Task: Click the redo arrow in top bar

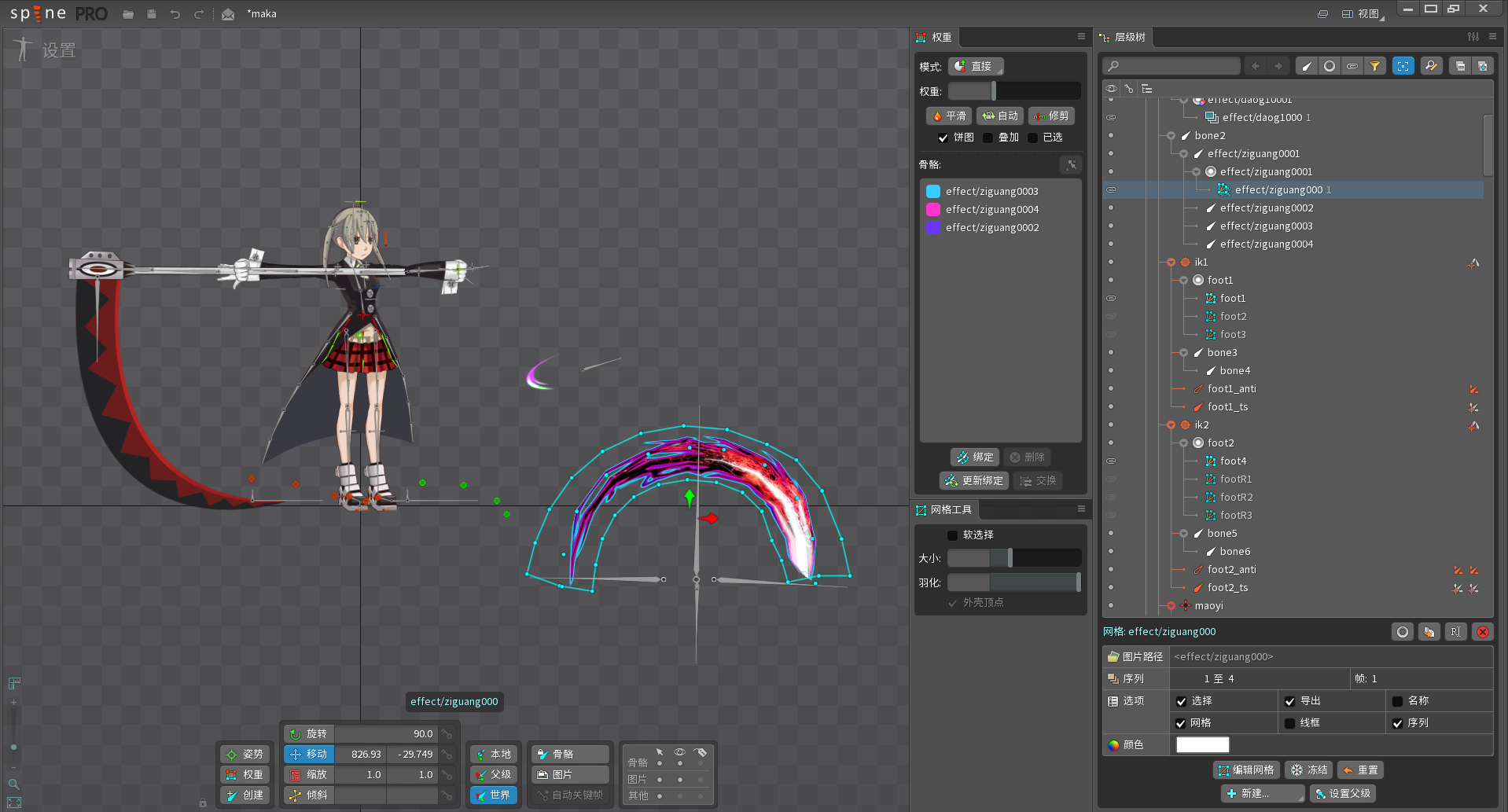Action: (199, 14)
